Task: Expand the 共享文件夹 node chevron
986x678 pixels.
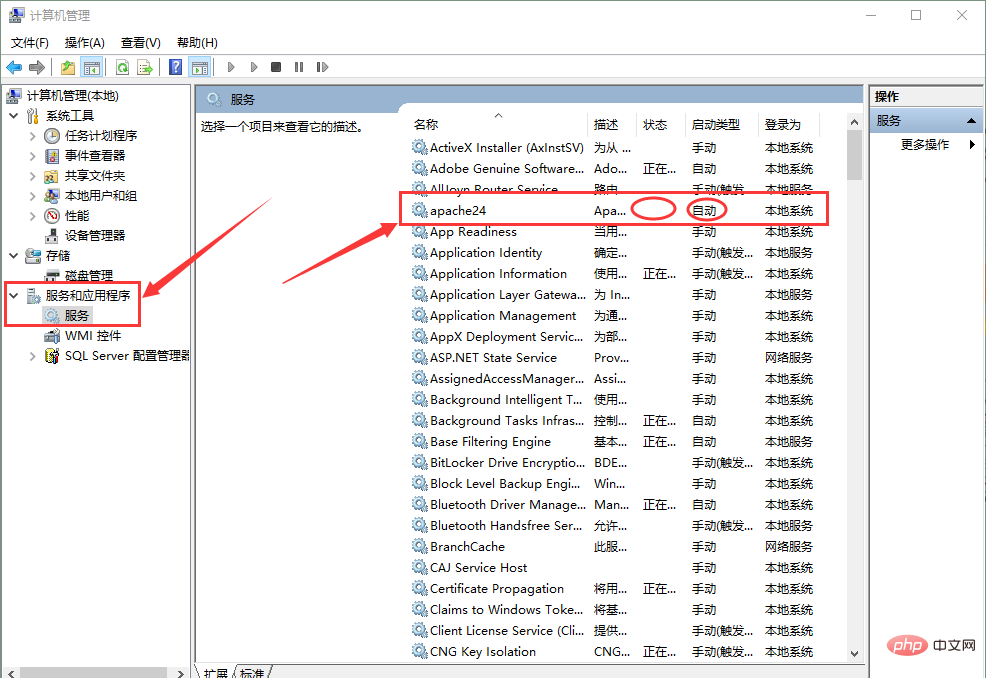Action: pyautogui.click(x=33, y=176)
